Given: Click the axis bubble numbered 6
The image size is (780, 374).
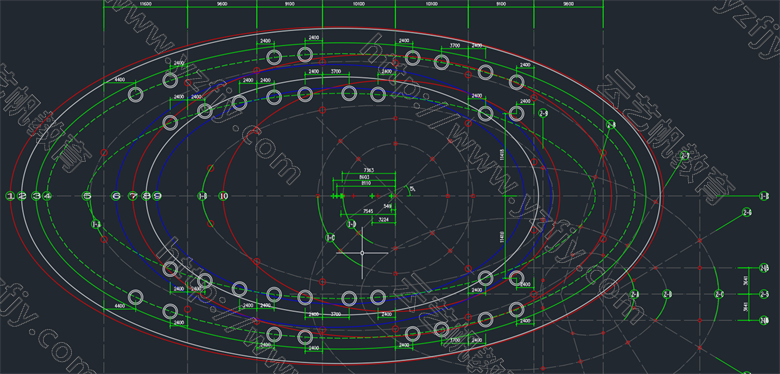Looking at the screenshot, I should (116, 196).
